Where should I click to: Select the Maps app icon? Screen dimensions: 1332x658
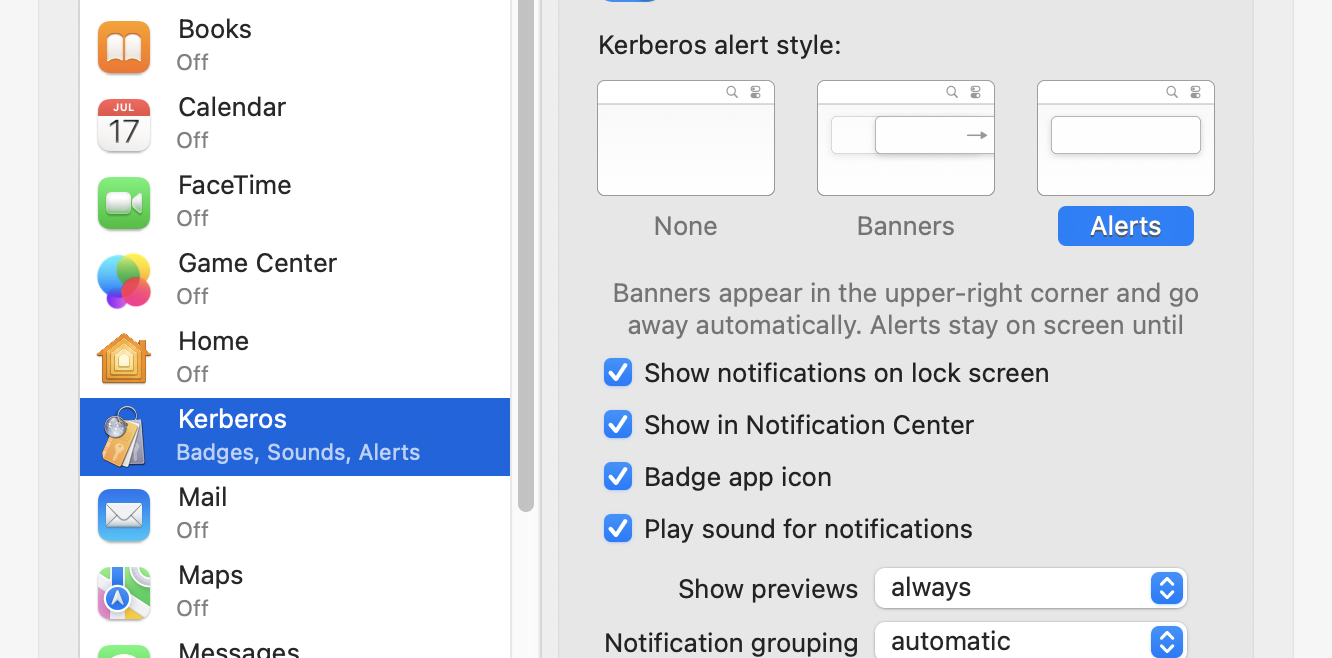(124, 593)
